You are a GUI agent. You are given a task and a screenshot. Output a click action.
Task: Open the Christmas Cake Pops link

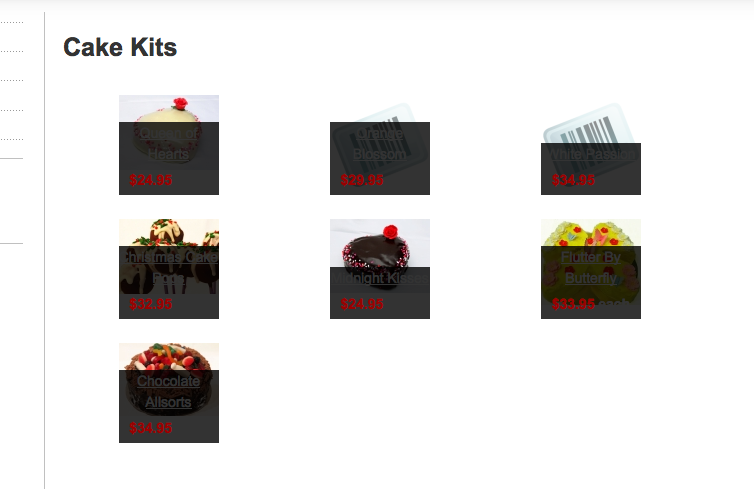tap(169, 267)
